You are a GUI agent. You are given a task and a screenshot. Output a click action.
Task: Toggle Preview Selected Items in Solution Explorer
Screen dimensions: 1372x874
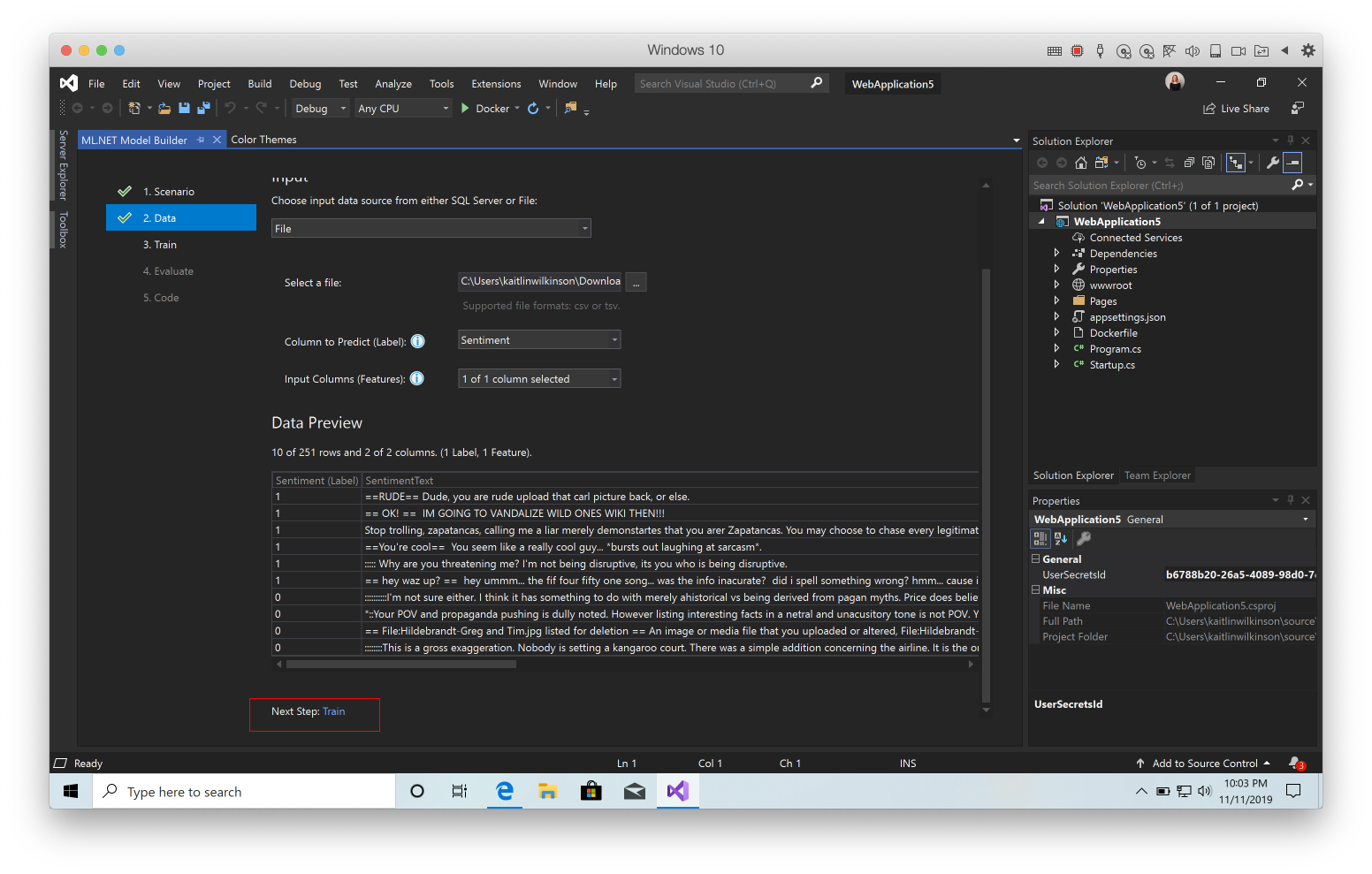1292,163
